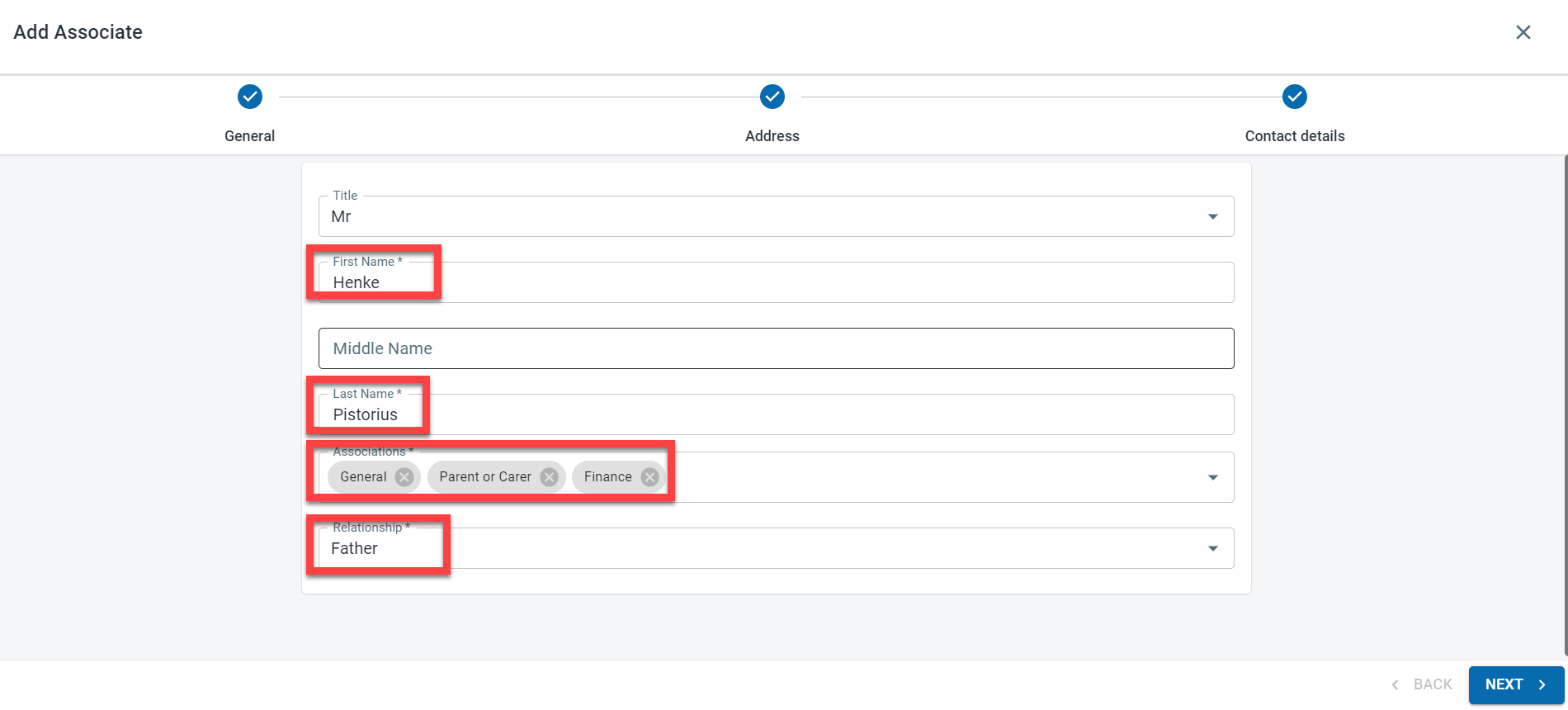Go to the General step label
Viewport: 1568px width, 710px height.
pyautogui.click(x=249, y=136)
